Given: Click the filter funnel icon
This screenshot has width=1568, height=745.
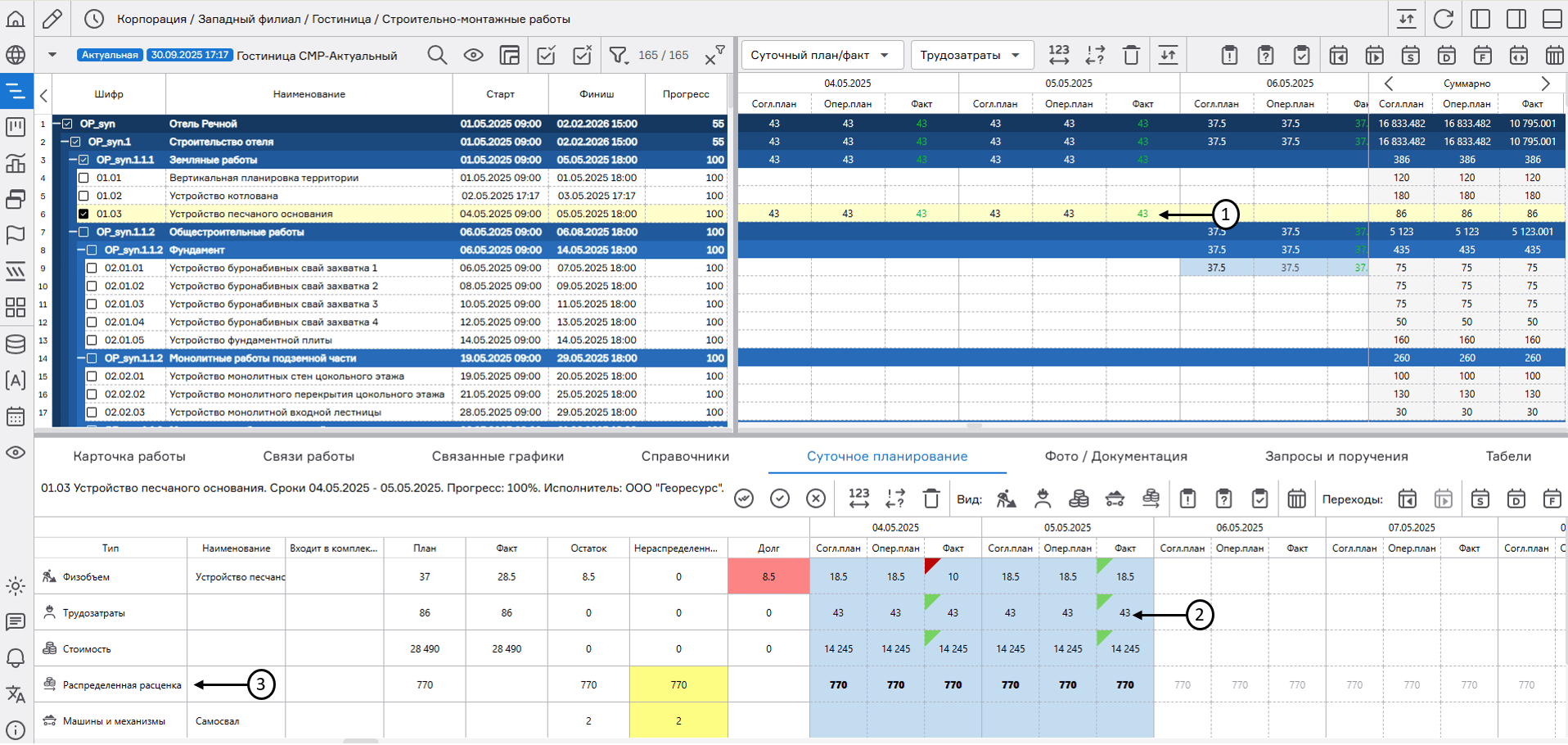Looking at the screenshot, I should click(x=618, y=55).
